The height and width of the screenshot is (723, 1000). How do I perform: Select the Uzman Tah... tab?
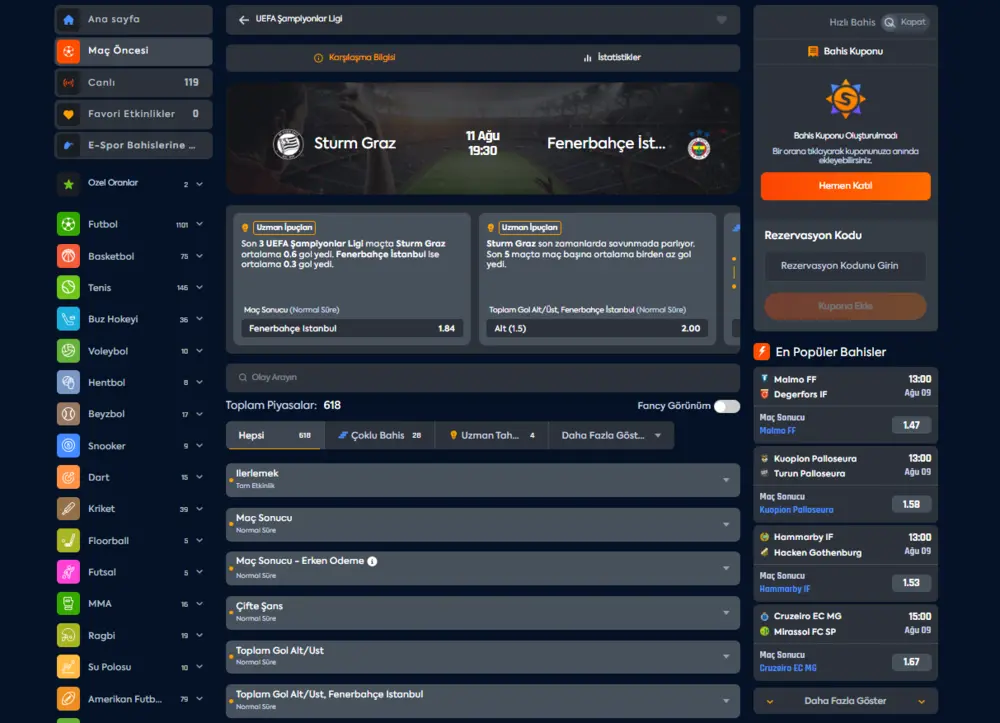click(x=492, y=435)
